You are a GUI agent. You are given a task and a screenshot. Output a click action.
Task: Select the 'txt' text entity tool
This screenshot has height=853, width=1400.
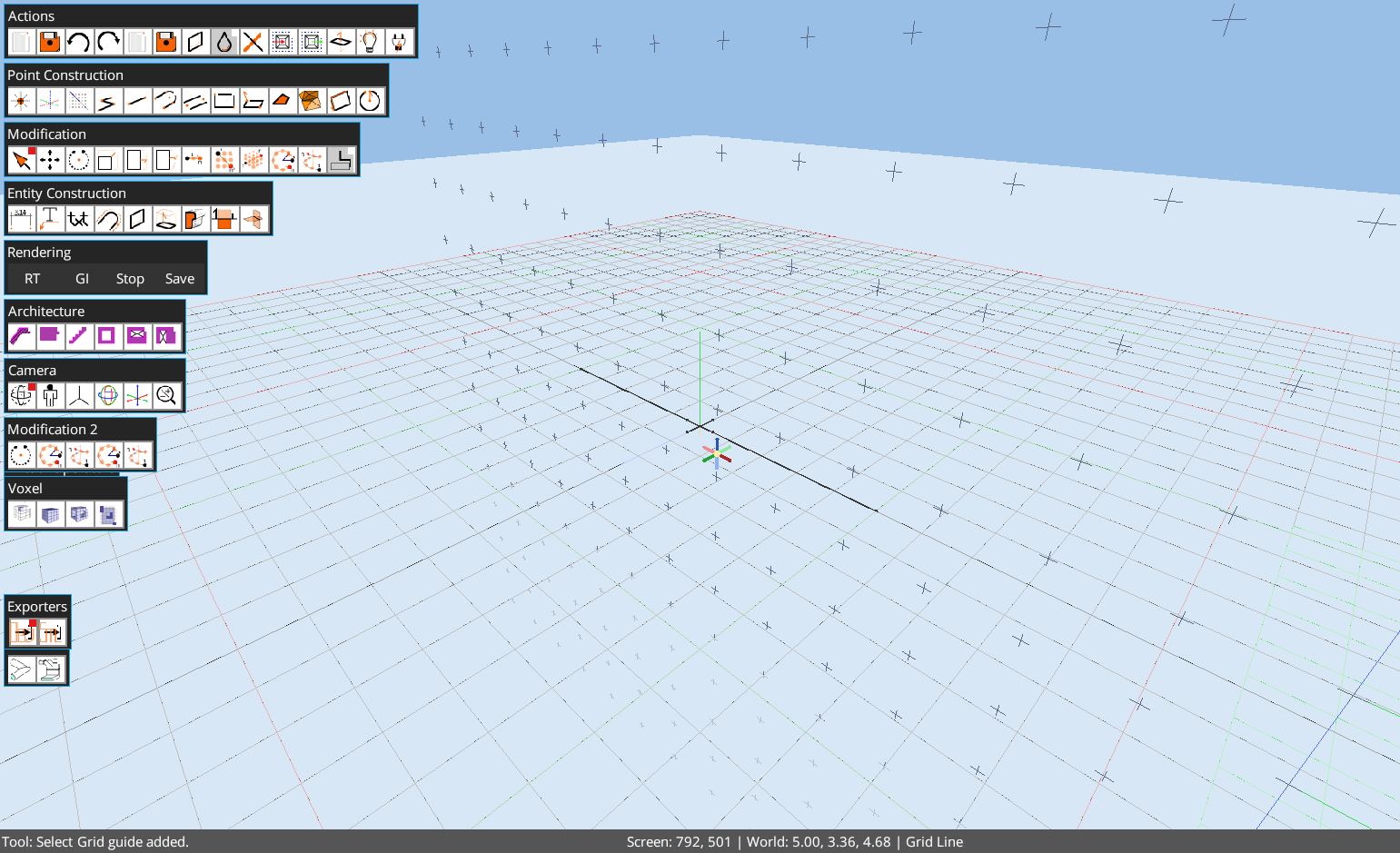coord(79,219)
